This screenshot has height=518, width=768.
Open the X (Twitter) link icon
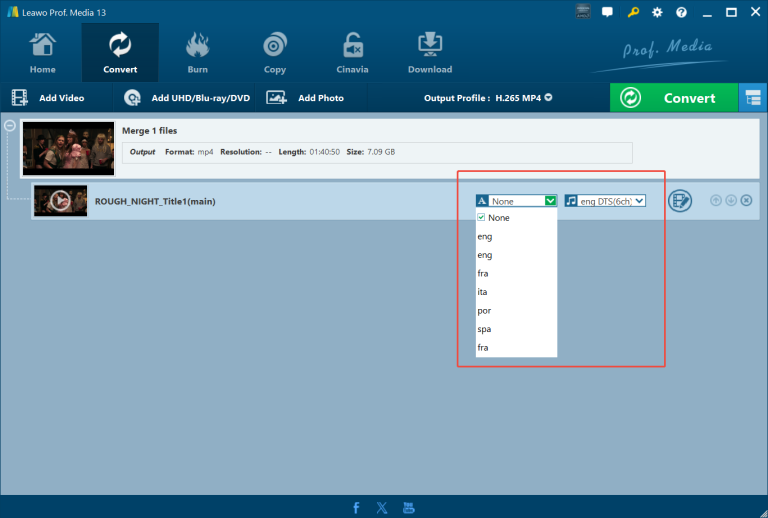pyautogui.click(x=382, y=508)
